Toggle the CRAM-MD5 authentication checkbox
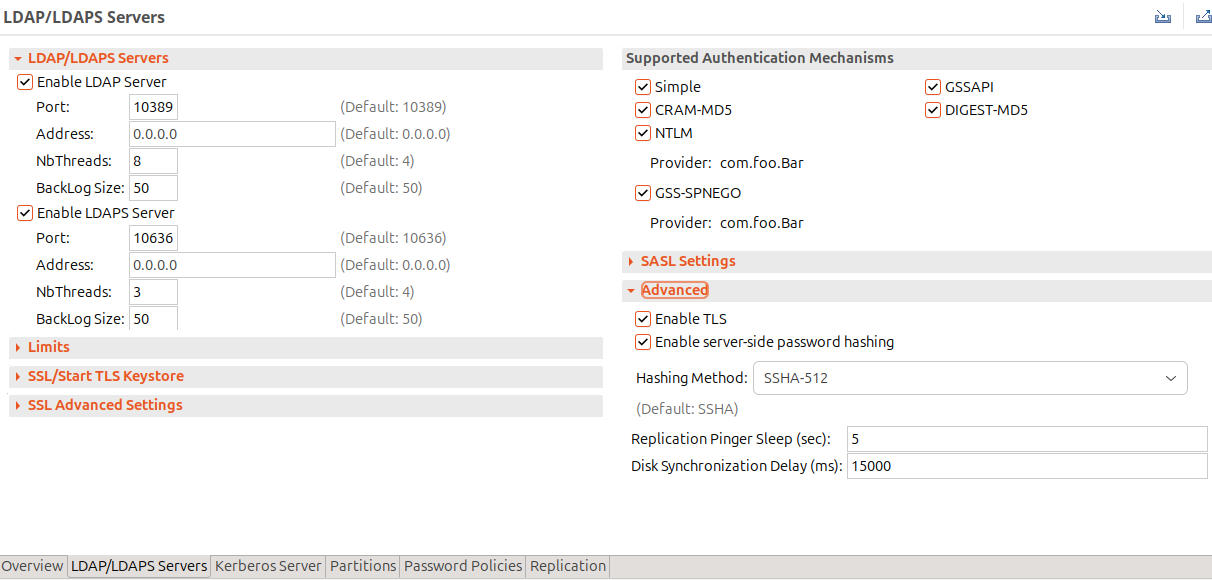Image resolution: width=1212 pixels, height=580 pixels. pos(643,110)
